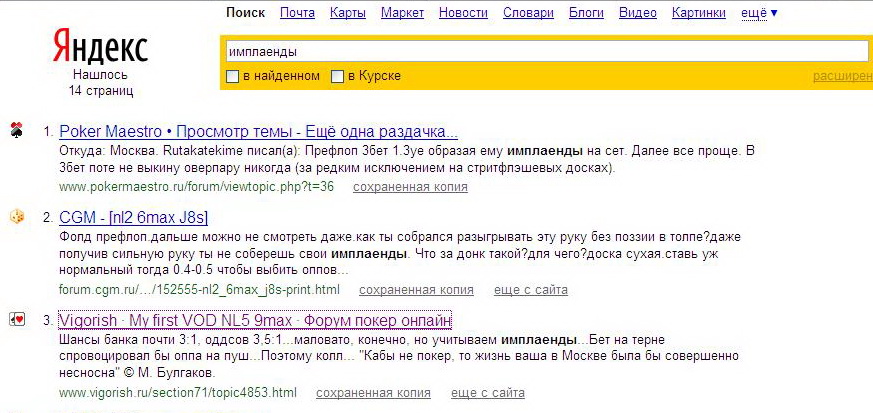Go to Карты

348,12
